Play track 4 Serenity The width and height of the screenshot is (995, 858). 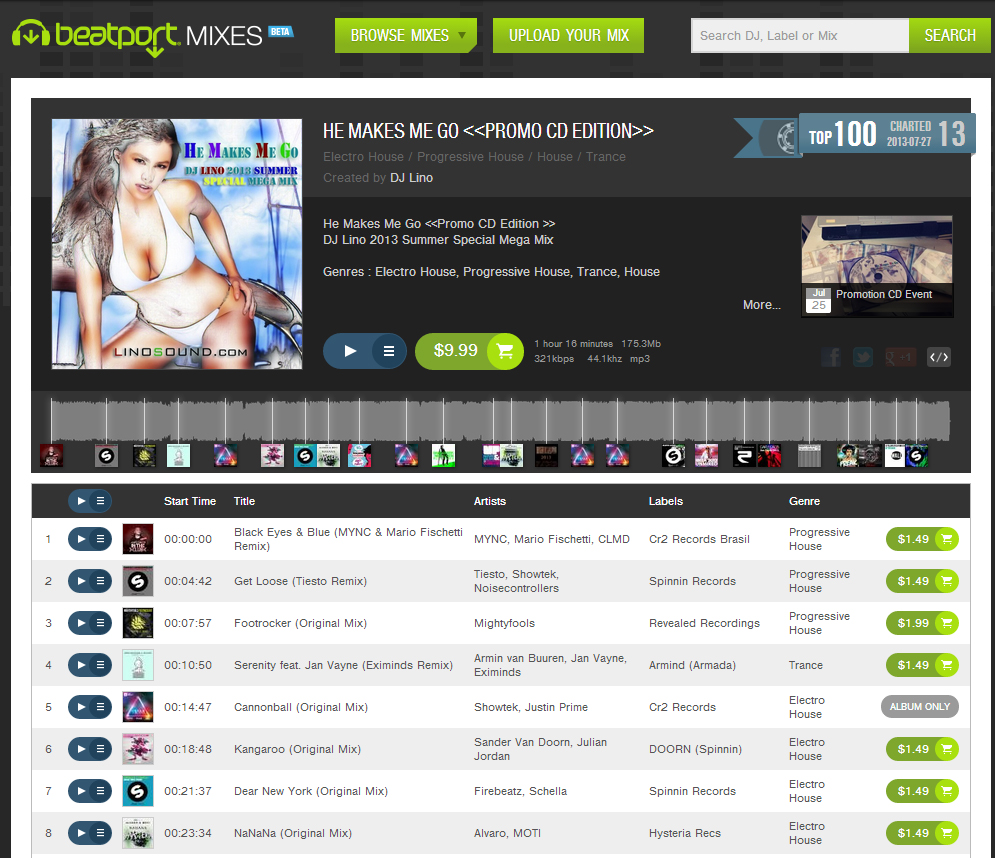[81, 665]
